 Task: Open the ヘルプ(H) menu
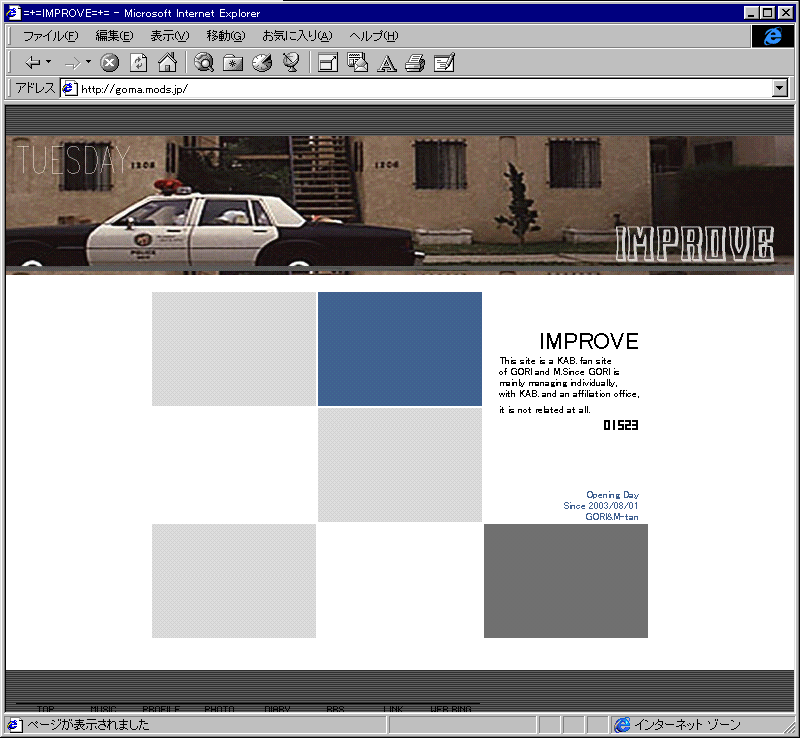click(373, 36)
